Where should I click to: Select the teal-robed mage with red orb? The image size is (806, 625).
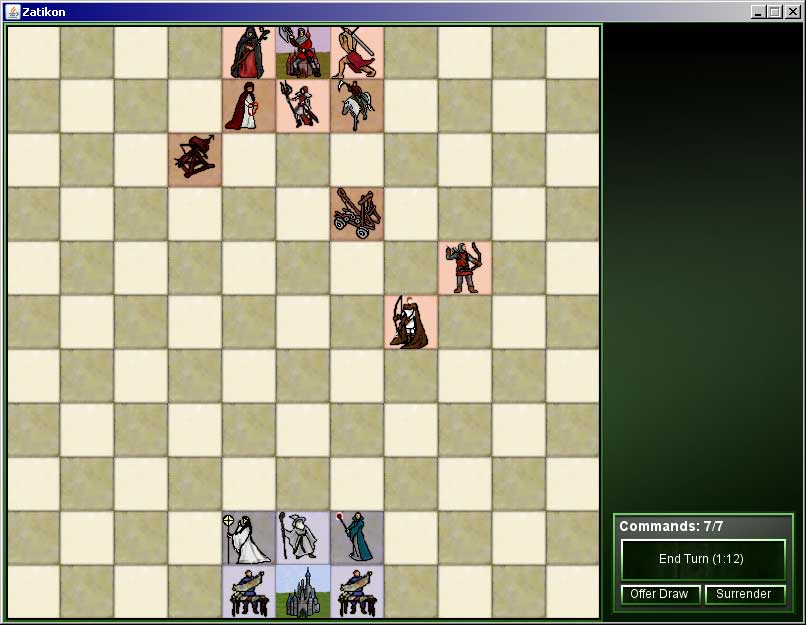coord(357,538)
